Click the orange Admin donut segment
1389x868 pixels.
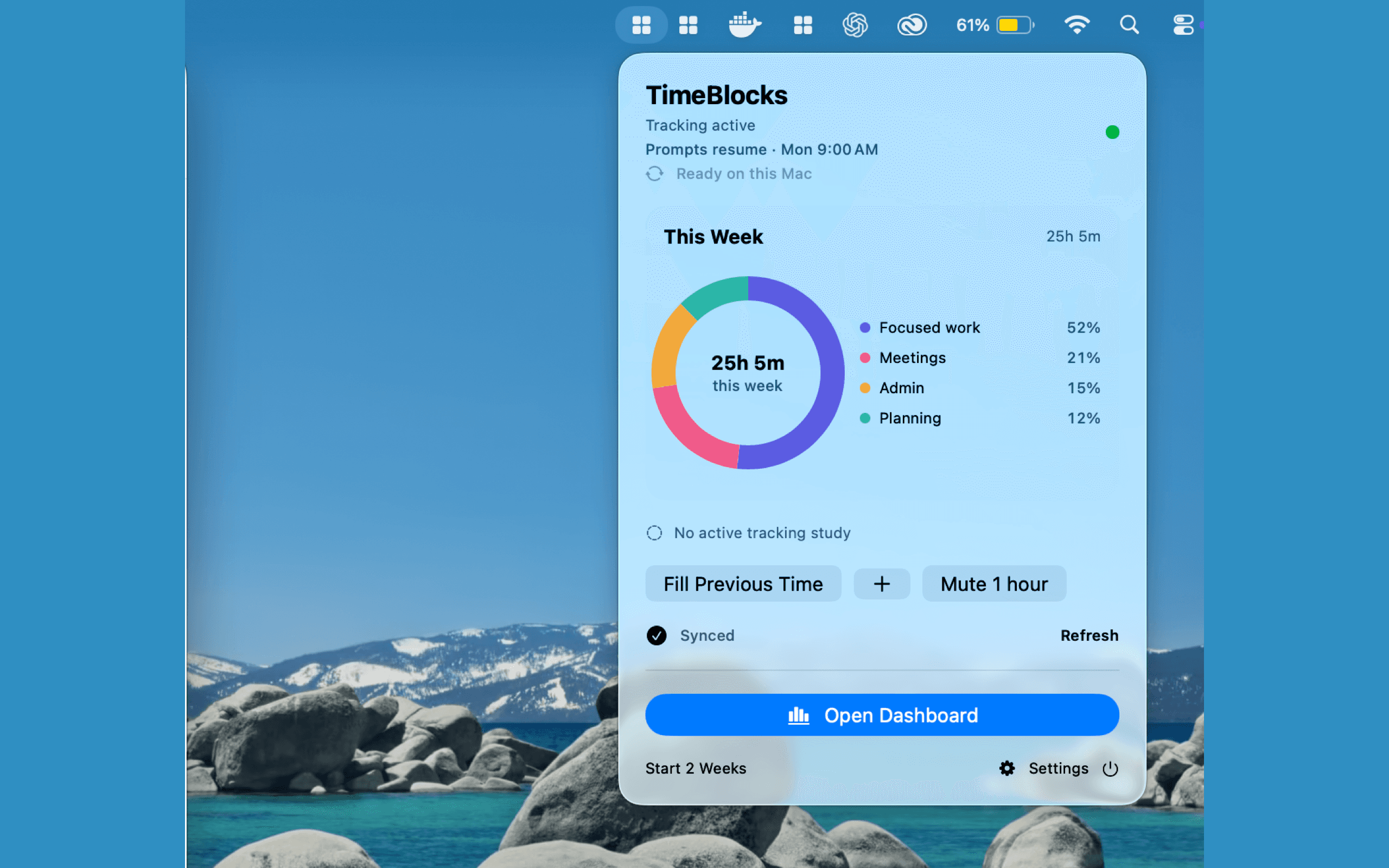(x=667, y=344)
